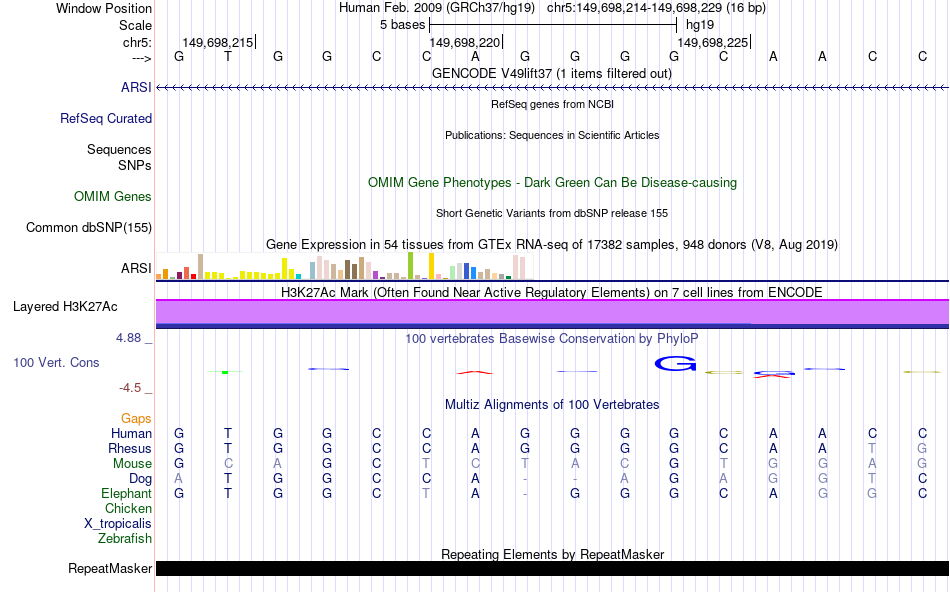950x592 pixels.
Task: Click the Short Genetic Variants from dbSNP title
Action: click(552, 213)
